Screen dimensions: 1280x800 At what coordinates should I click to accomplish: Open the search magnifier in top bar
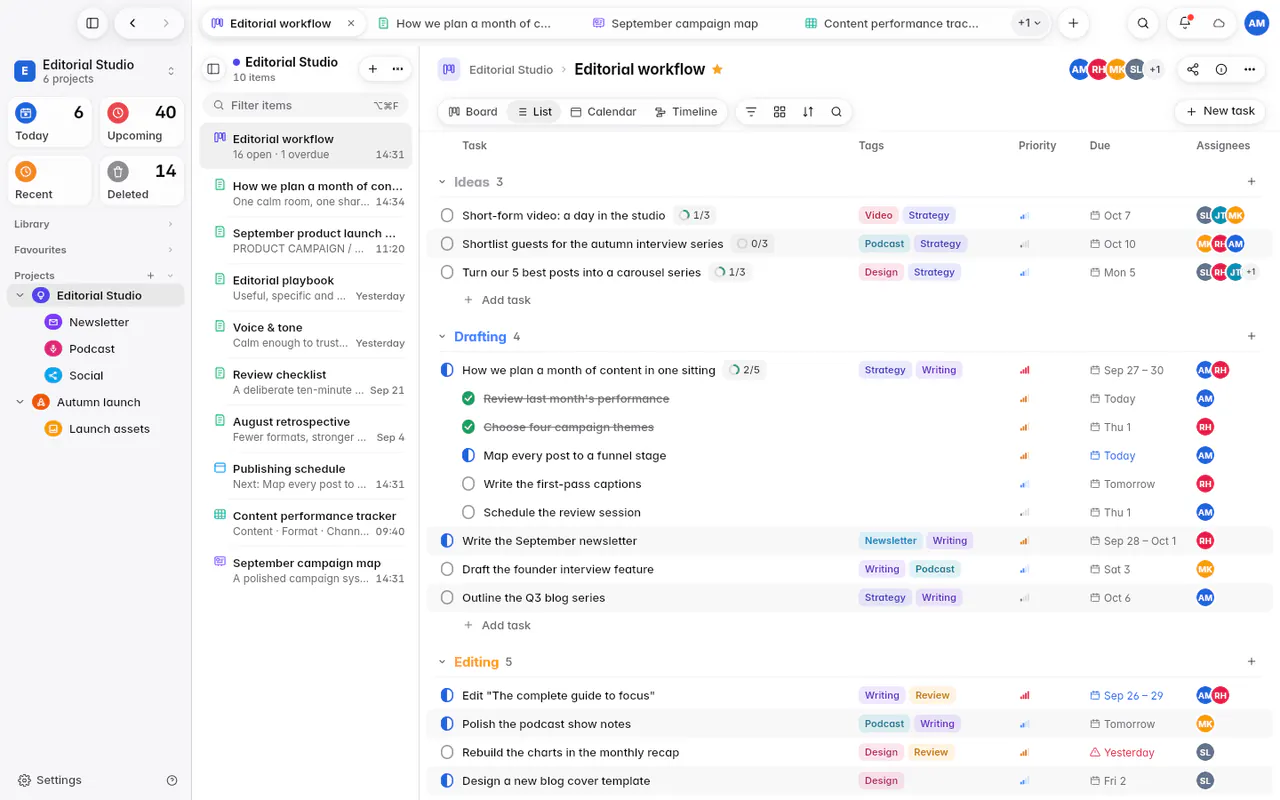pyautogui.click(x=1143, y=23)
